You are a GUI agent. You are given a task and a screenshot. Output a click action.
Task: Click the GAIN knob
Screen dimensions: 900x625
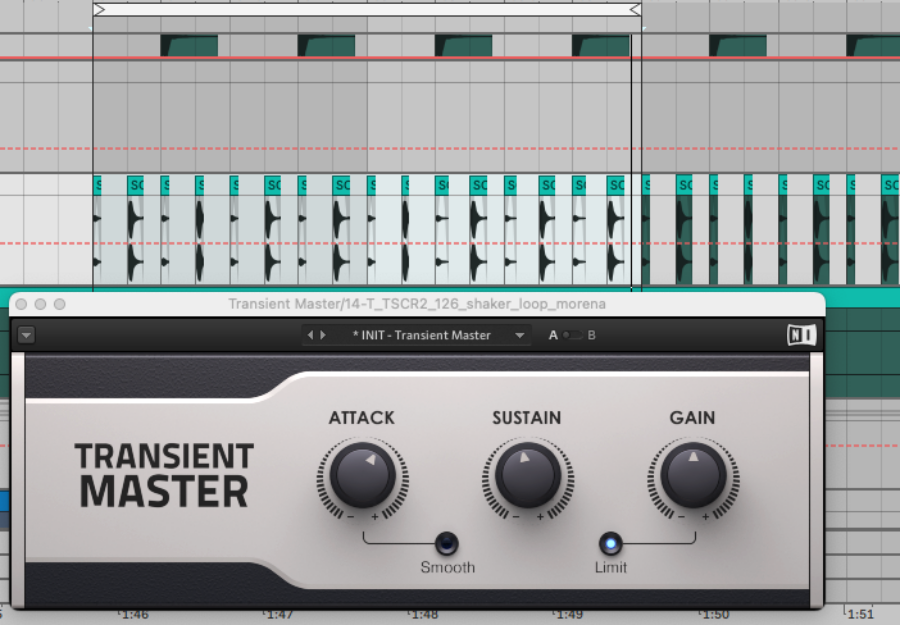pyautogui.click(x=693, y=476)
